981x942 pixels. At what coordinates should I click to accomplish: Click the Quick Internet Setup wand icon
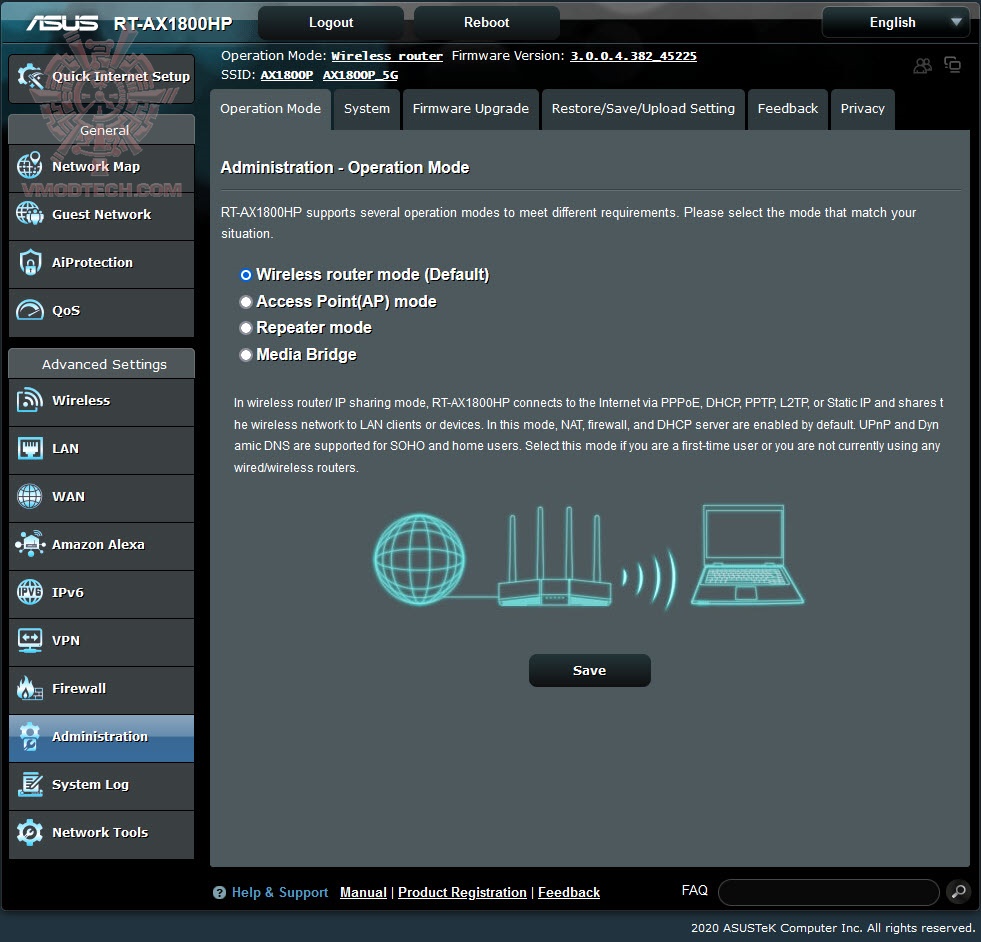29,76
